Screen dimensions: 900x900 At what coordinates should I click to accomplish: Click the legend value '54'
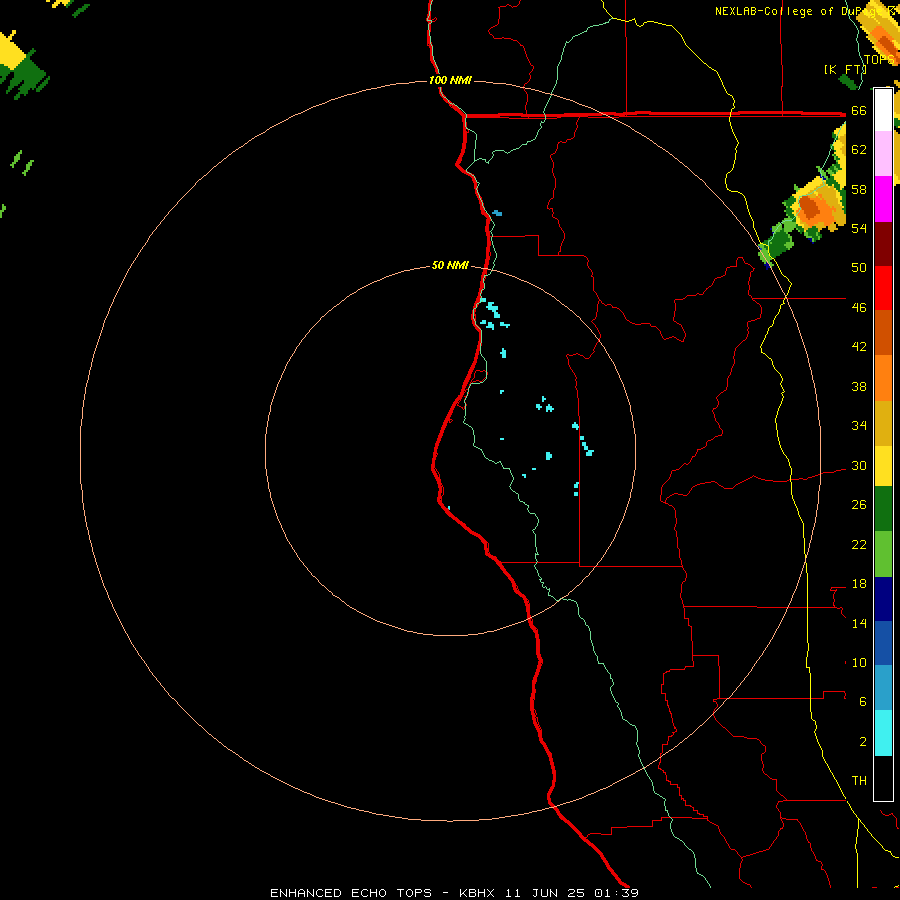(859, 228)
